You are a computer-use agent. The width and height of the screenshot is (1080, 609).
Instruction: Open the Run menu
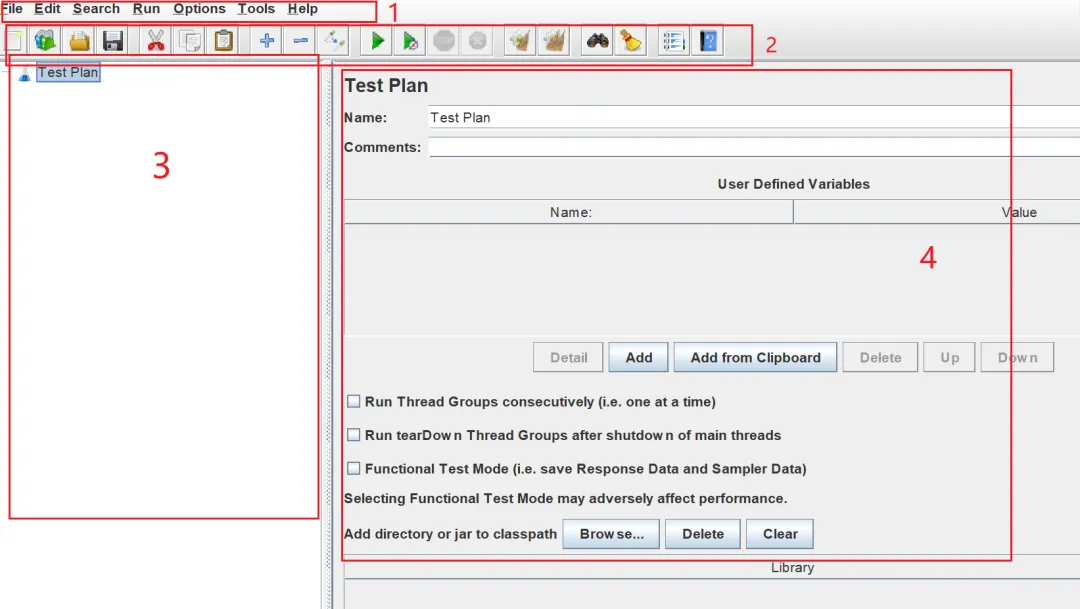coord(147,8)
